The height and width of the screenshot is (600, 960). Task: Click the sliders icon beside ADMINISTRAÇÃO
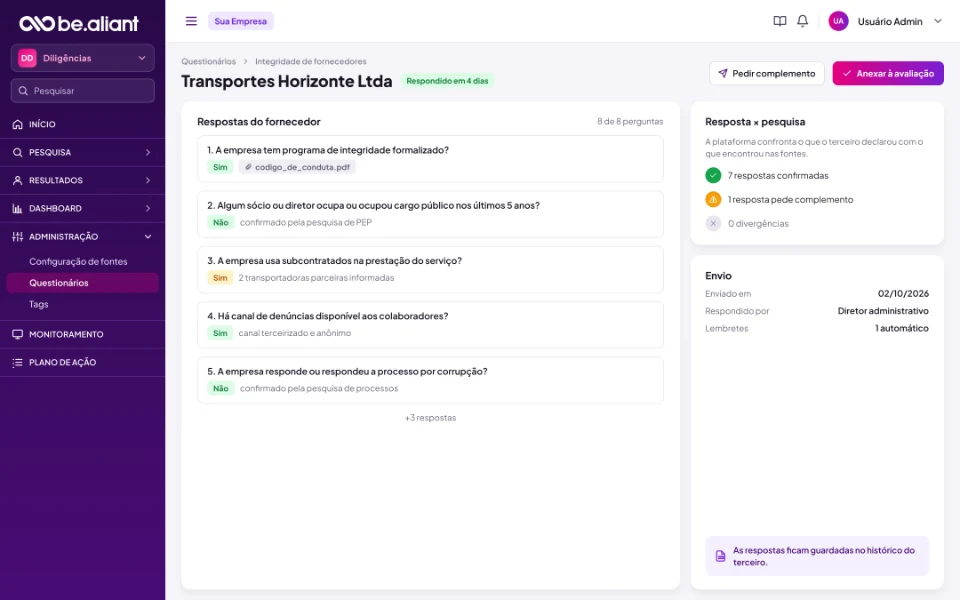[17, 237]
